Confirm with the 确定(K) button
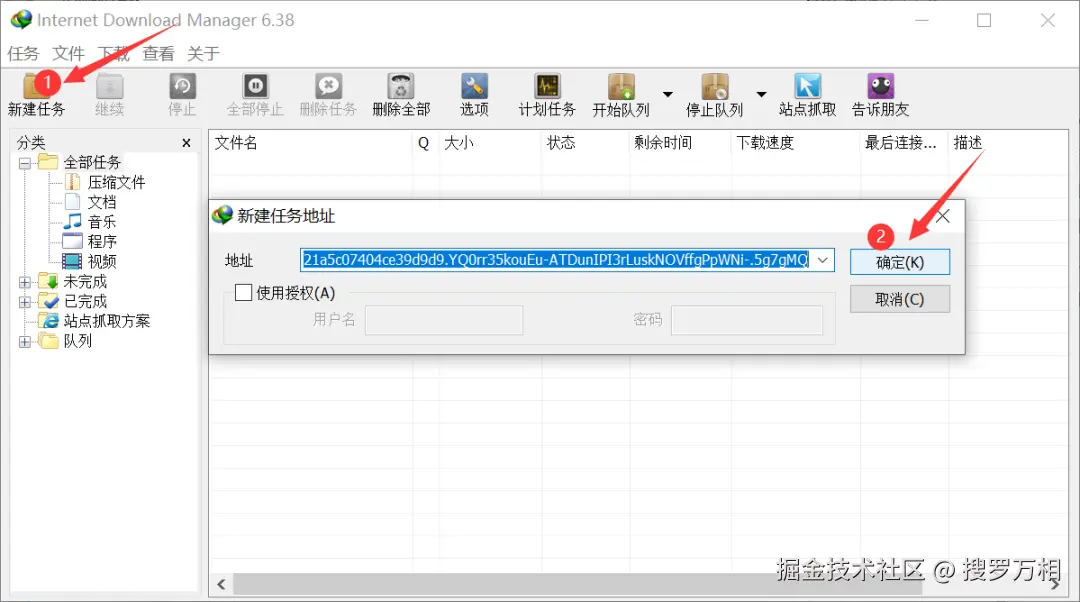Viewport: 1080px width, 602px height. [x=900, y=262]
